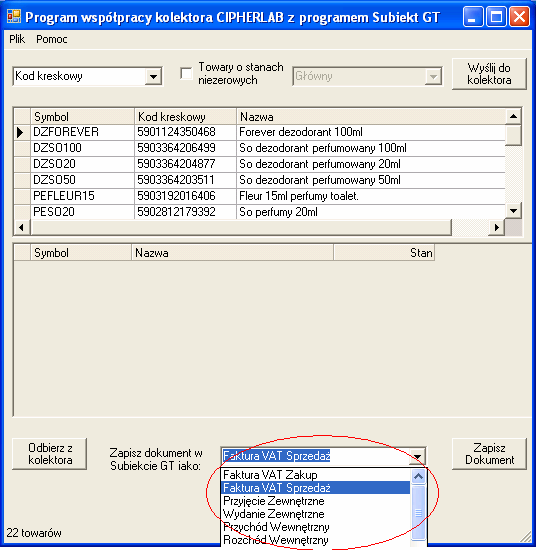Click the Wyślij do kolektora button

pos(489,74)
